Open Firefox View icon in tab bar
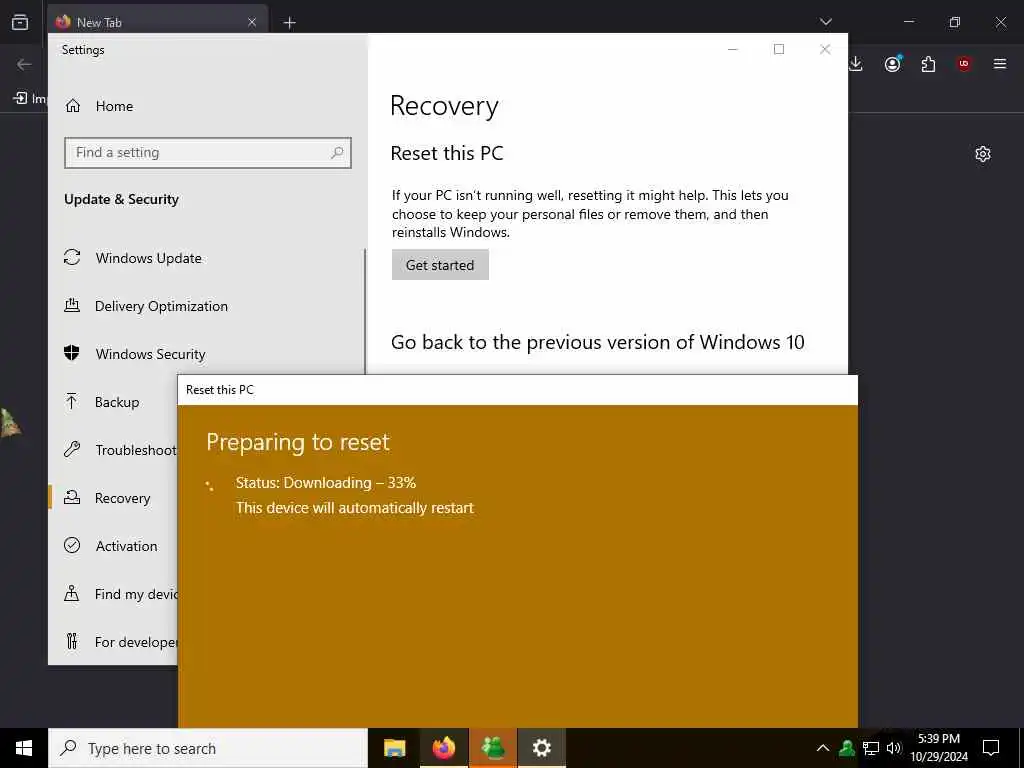The height and width of the screenshot is (768, 1024). [20, 22]
